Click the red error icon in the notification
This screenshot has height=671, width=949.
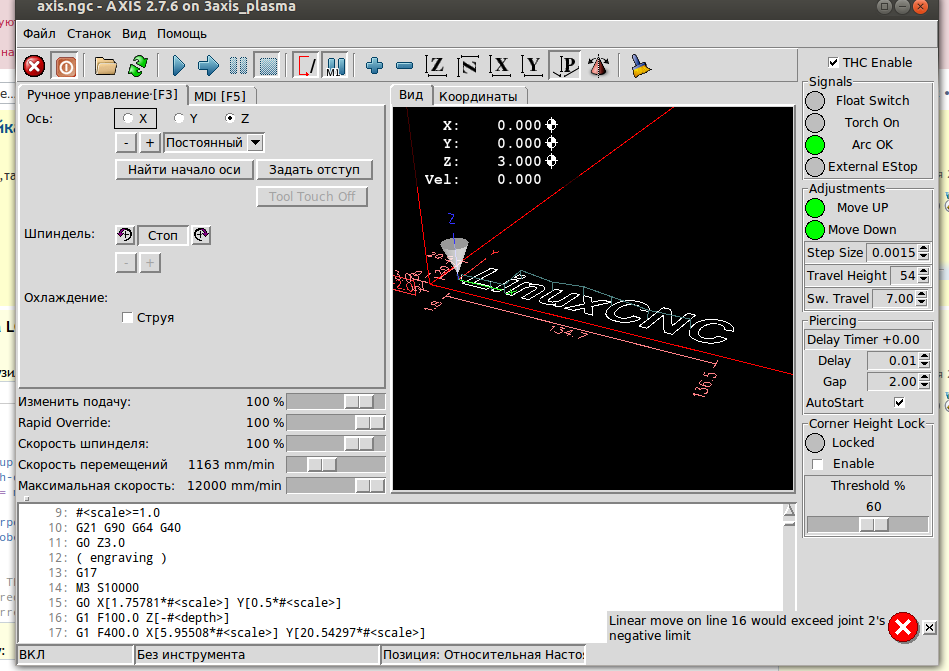point(903,627)
